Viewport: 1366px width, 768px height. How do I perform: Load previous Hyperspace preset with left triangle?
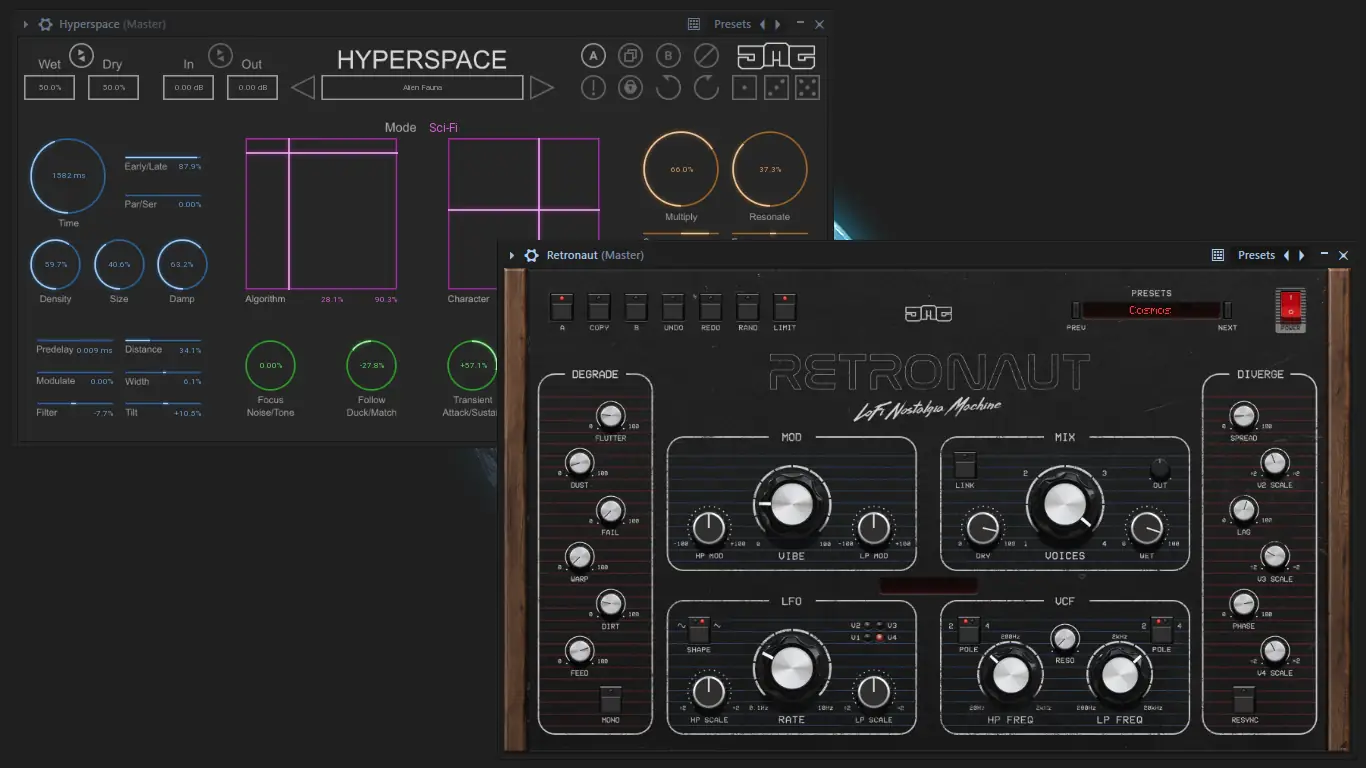303,88
